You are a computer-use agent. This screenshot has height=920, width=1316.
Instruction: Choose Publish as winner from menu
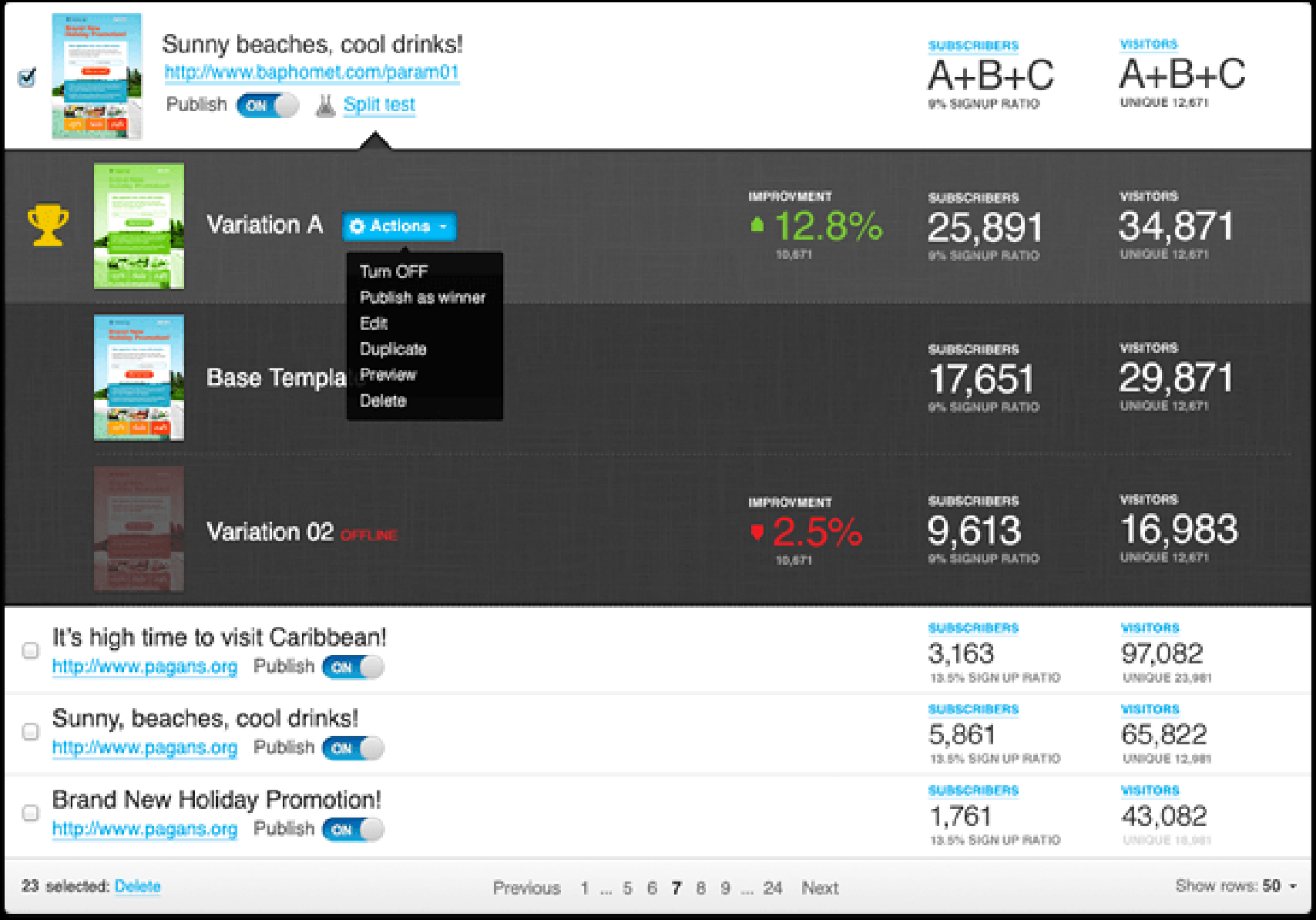pyautogui.click(x=422, y=297)
